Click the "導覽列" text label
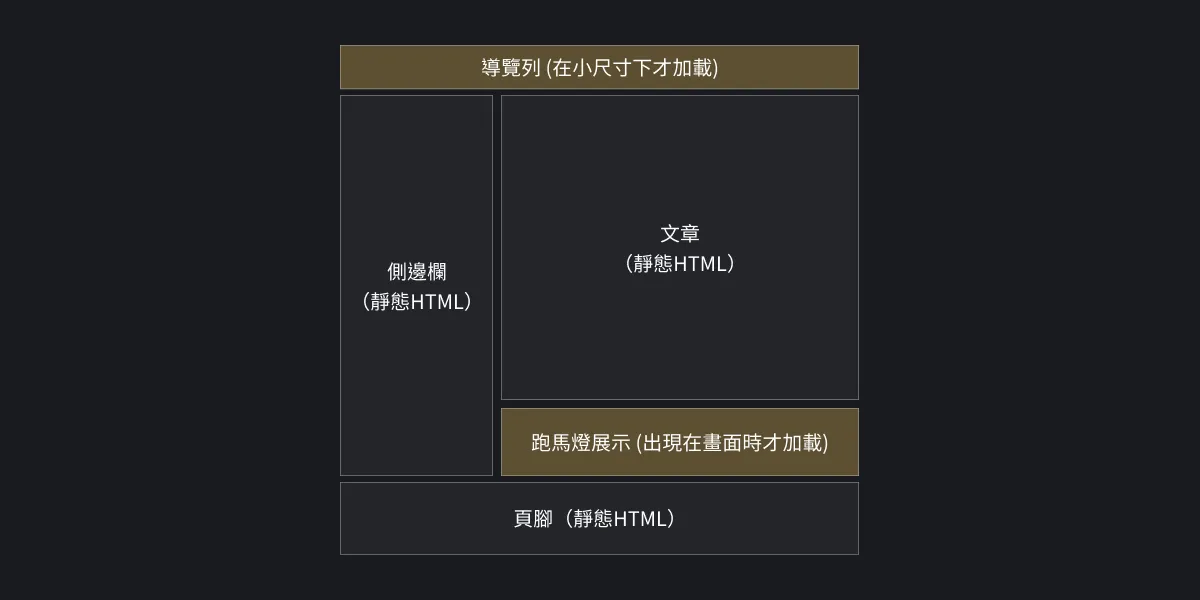The width and height of the screenshot is (1200, 600). click(x=511, y=68)
